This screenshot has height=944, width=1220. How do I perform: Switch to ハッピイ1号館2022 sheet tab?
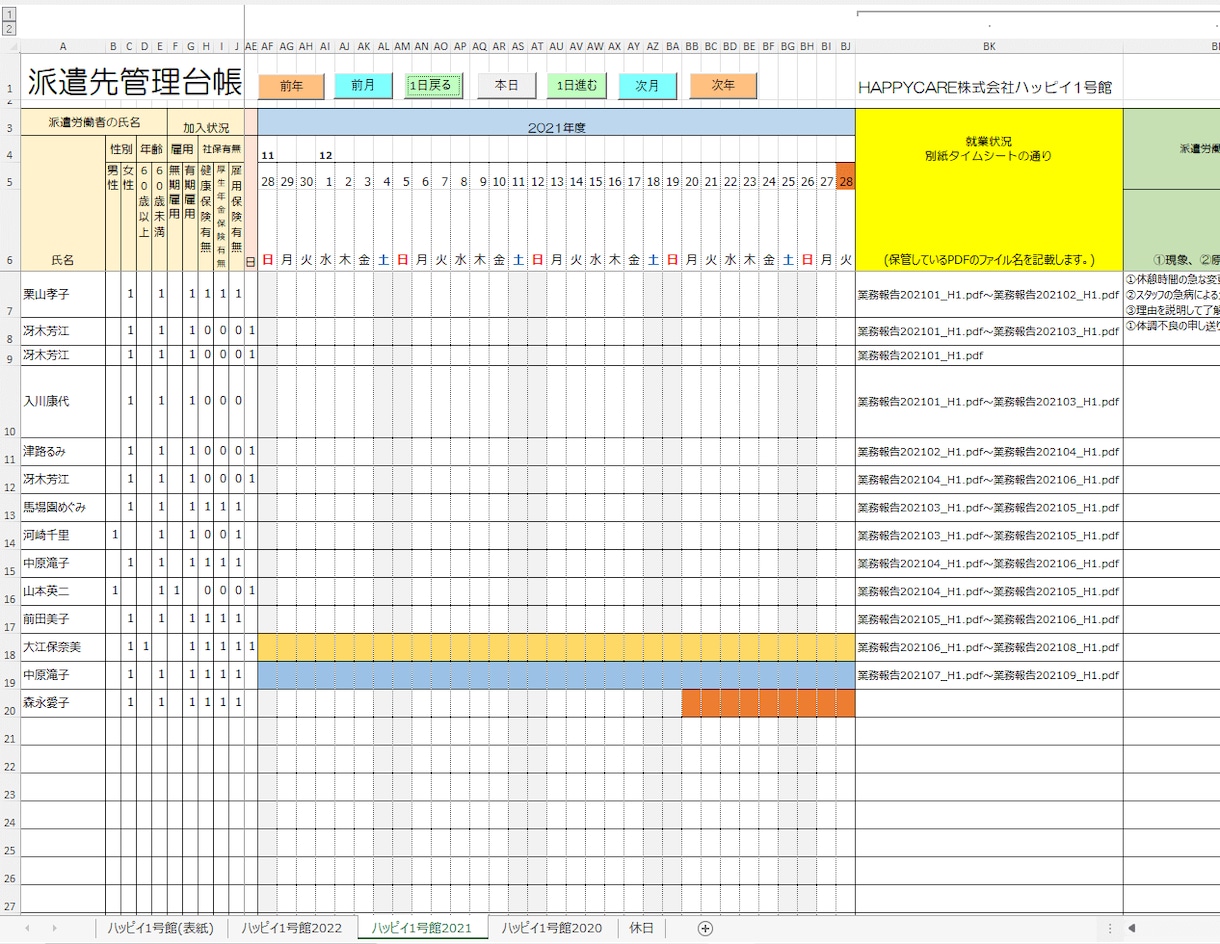291,928
